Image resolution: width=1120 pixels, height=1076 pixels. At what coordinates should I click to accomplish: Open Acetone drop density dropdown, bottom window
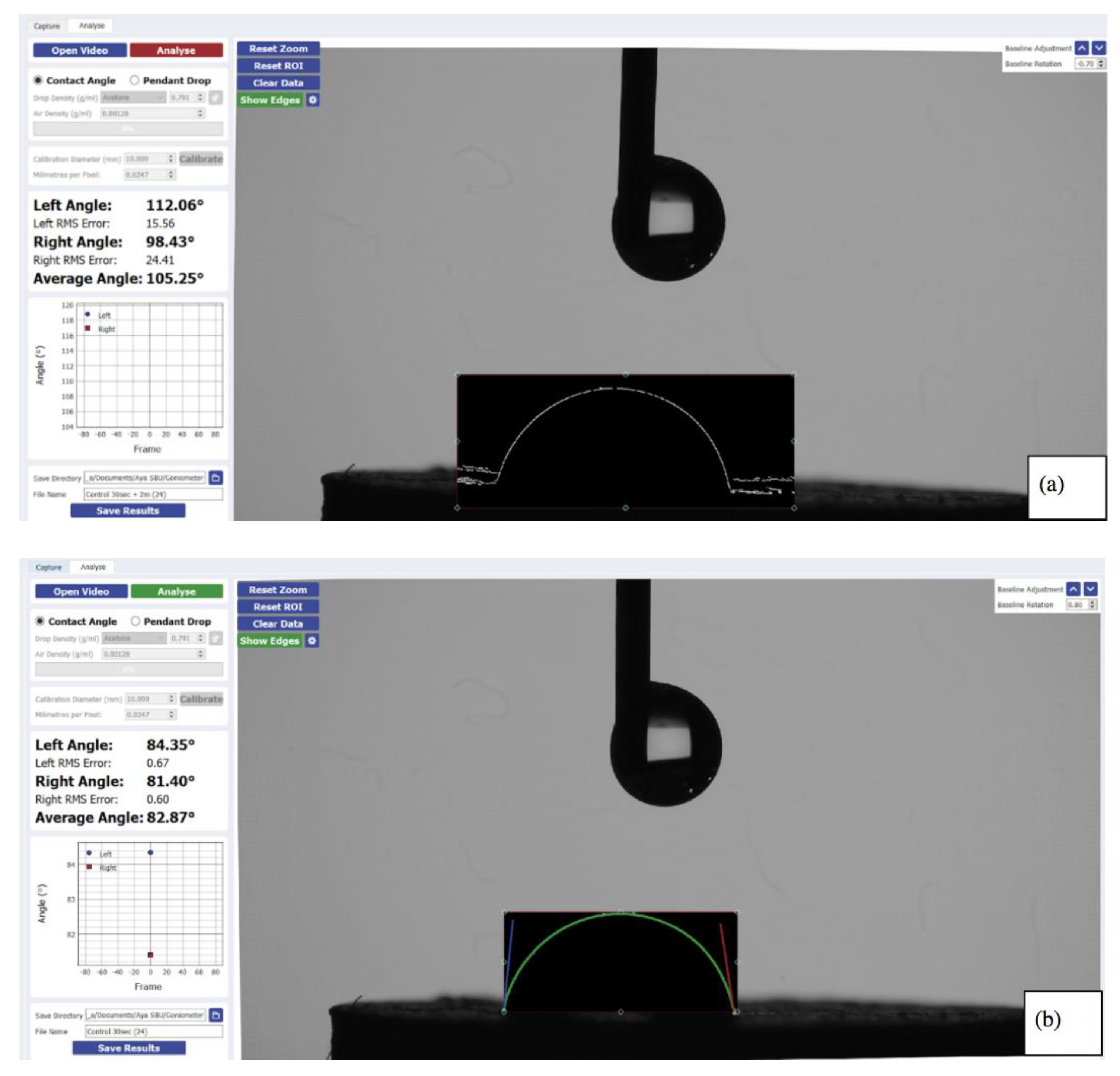click(135, 638)
